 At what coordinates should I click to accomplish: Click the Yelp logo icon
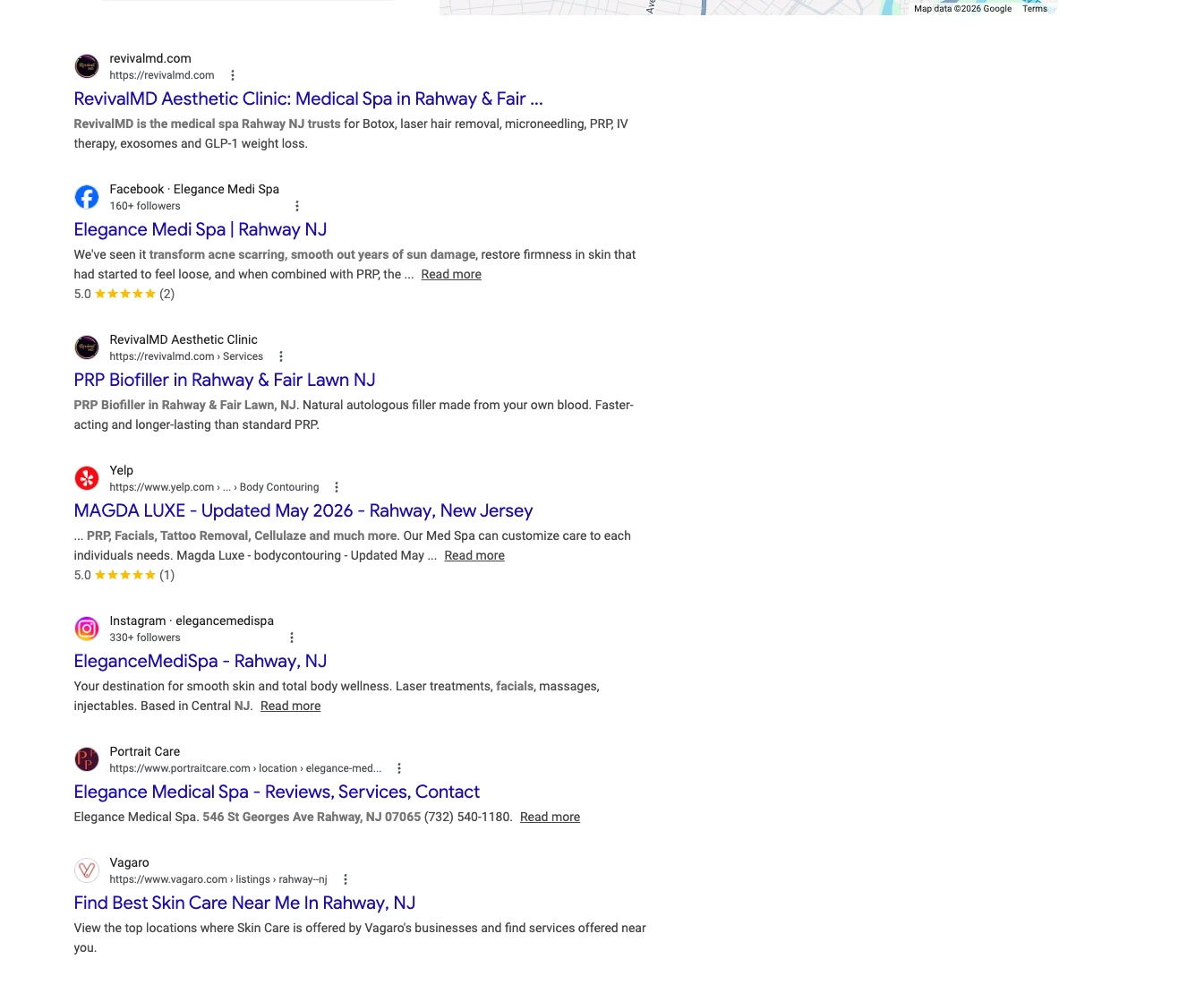87,478
